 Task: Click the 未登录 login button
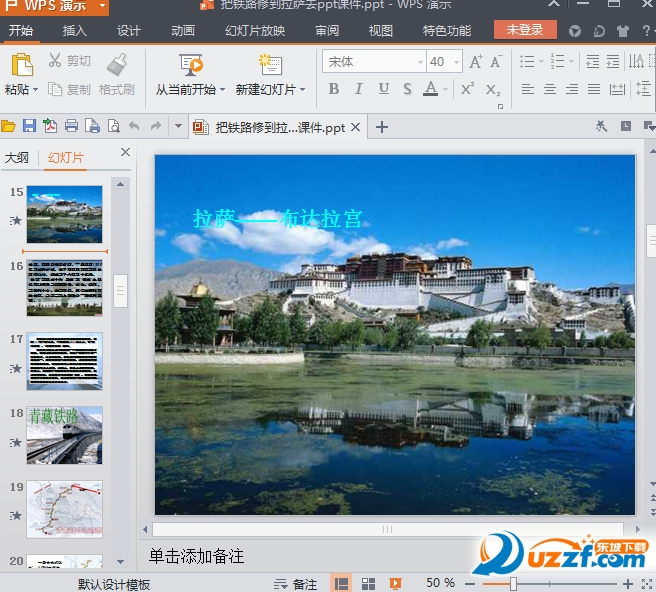point(525,30)
